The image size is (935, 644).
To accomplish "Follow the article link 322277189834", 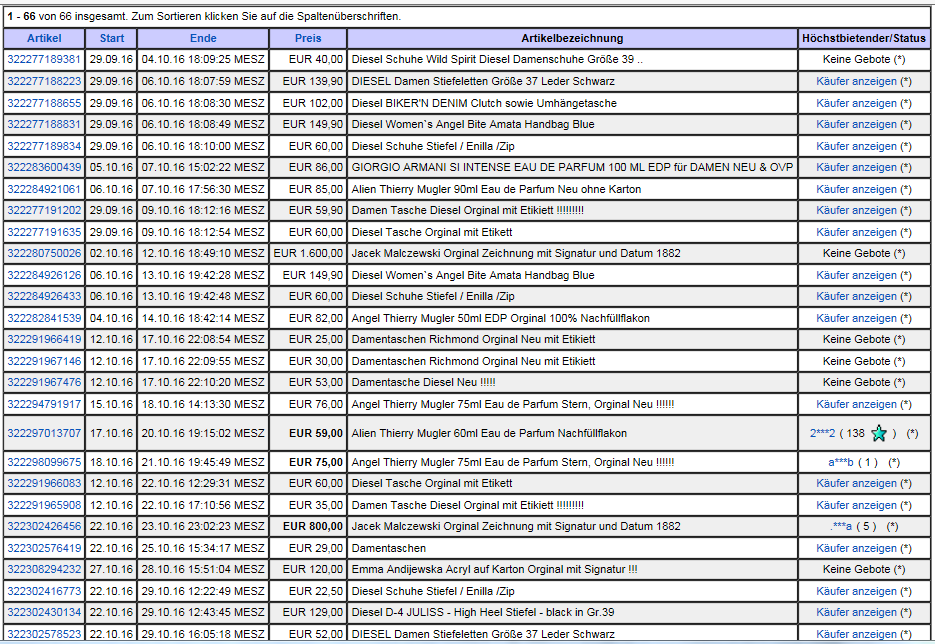I will (44, 146).
